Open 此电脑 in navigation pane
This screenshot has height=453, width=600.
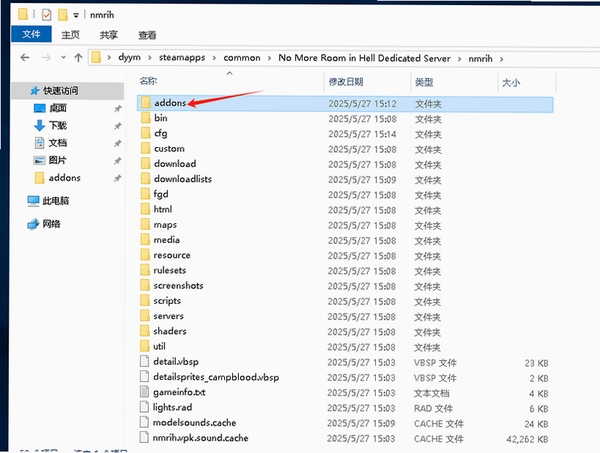coord(55,201)
